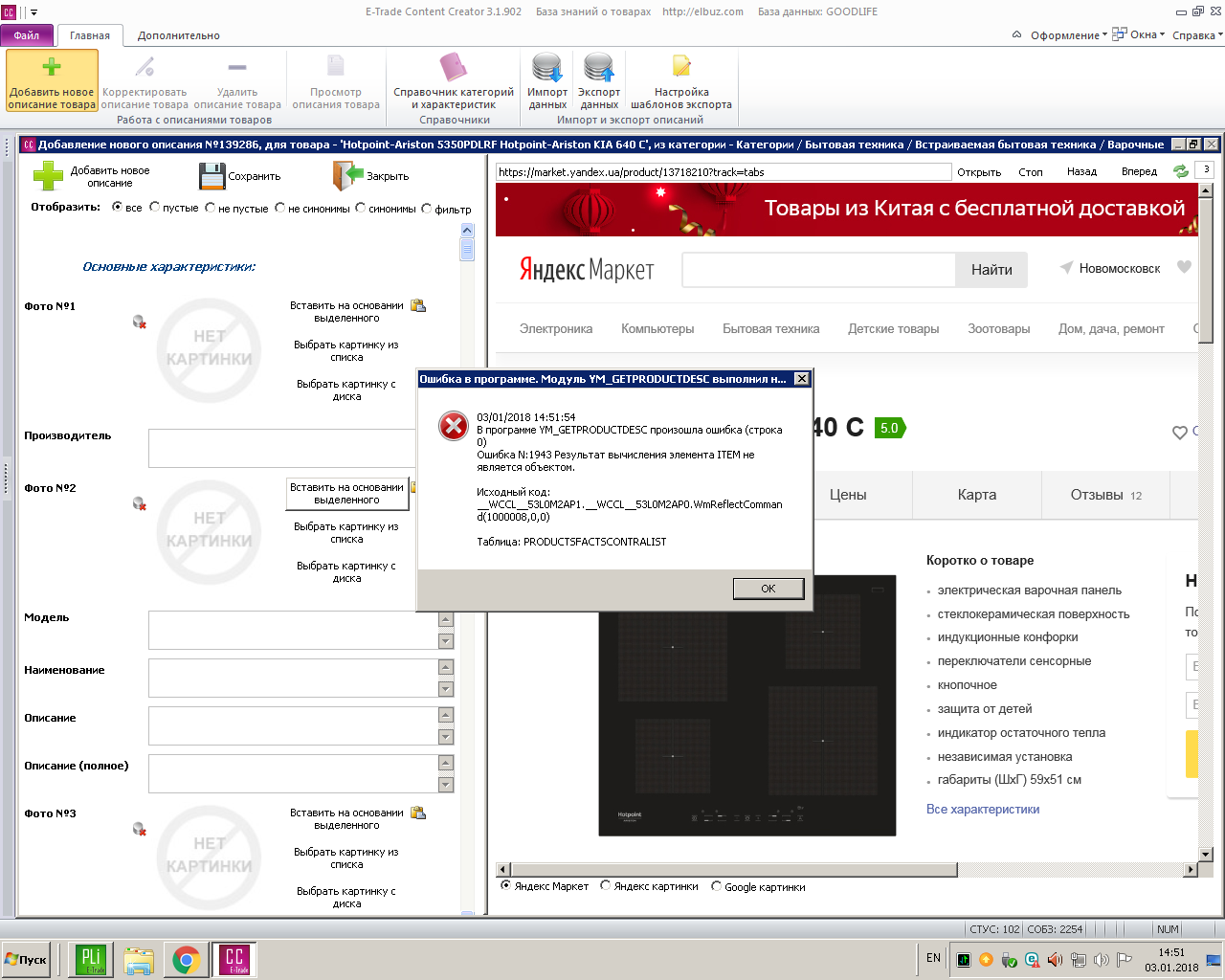The width and height of the screenshot is (1225, 980).
Task: Click 'Найти' search button on Яндекс Маркет
Action: click(x=991, y=270)
